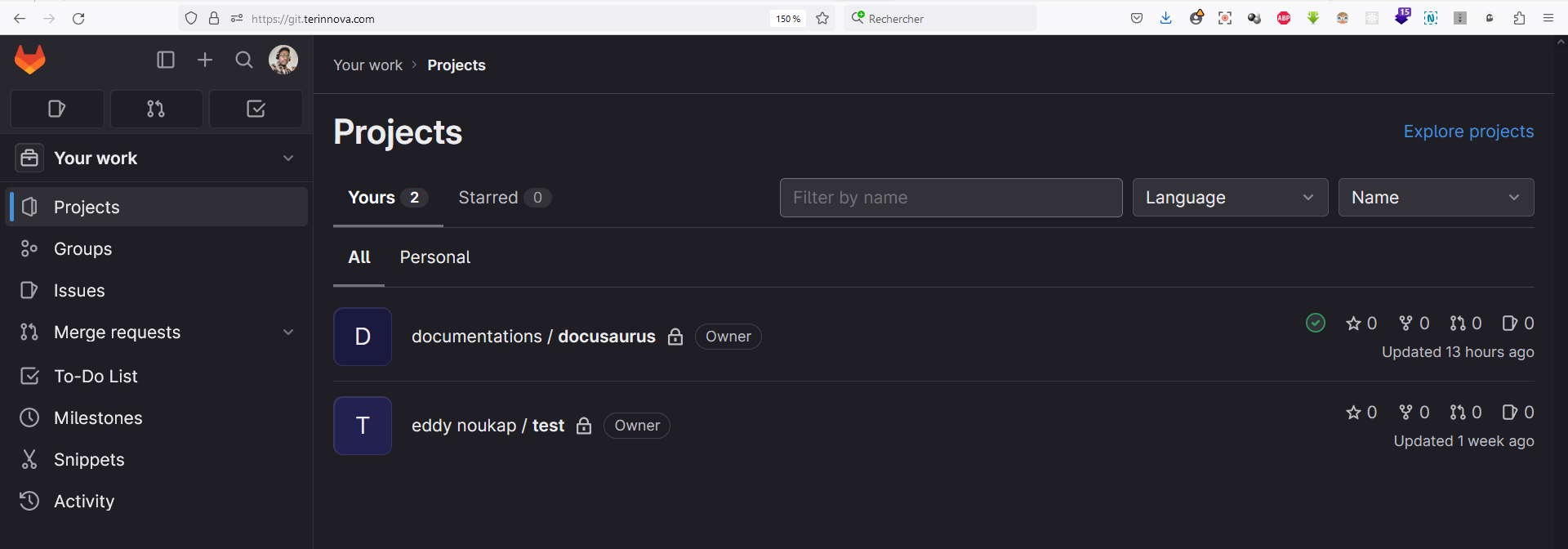The image size is (1568, 549).
Task: Open the Language filter dropdown
Action: (1229, 198)
